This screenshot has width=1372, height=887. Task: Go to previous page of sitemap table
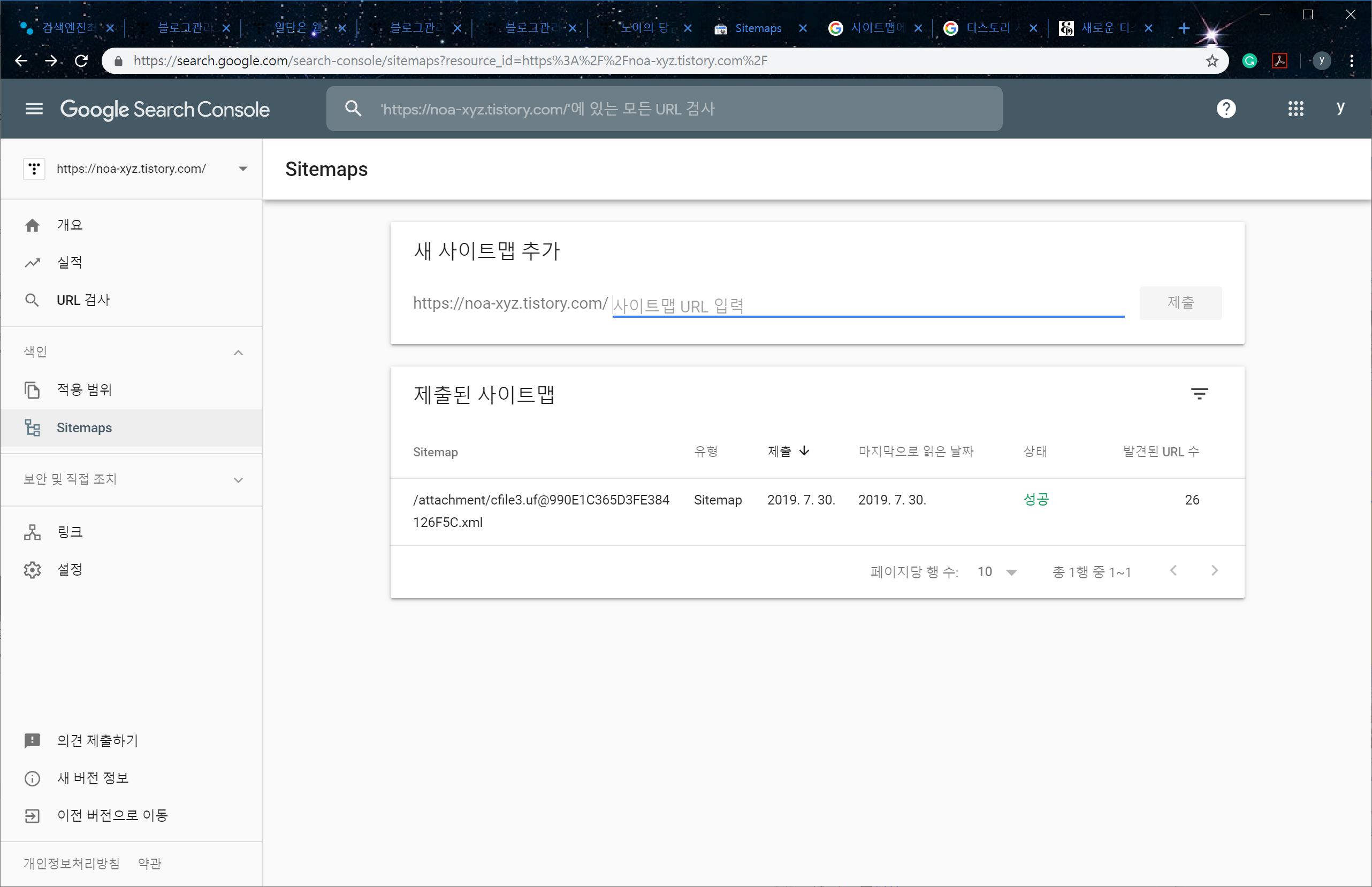pyautogui.click(x=1173, y=571)
